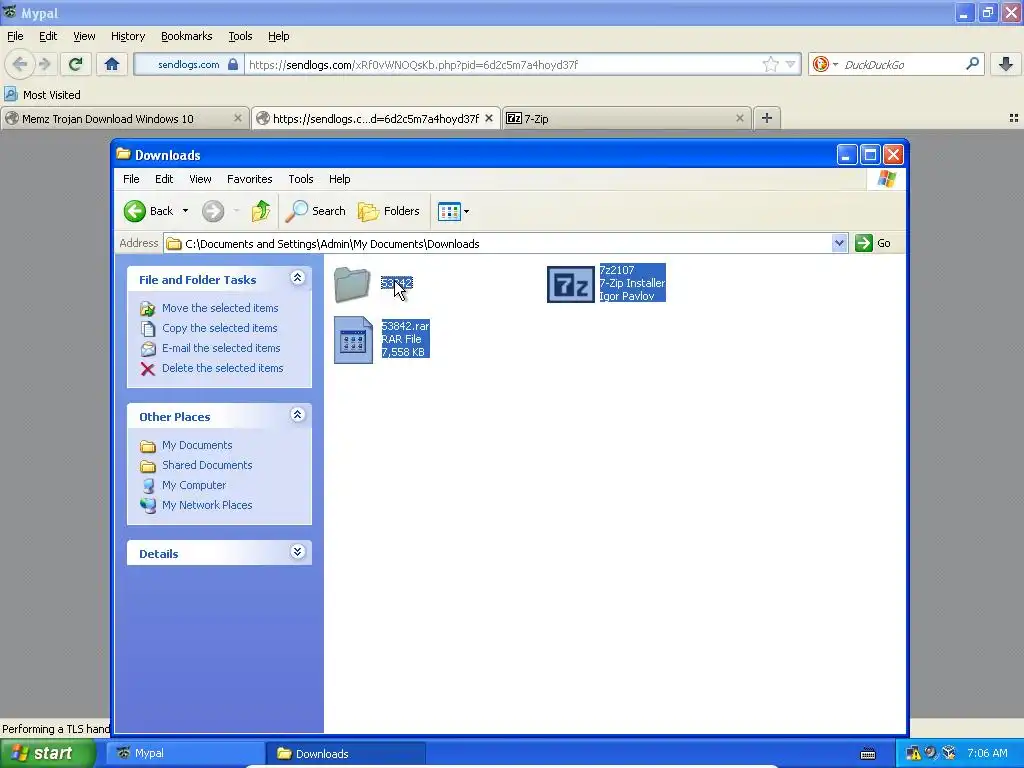This screenshot has width=1024, height=768.
Task: Click the keyboard icon on taskbar
Action: click(x=868, y=754)
